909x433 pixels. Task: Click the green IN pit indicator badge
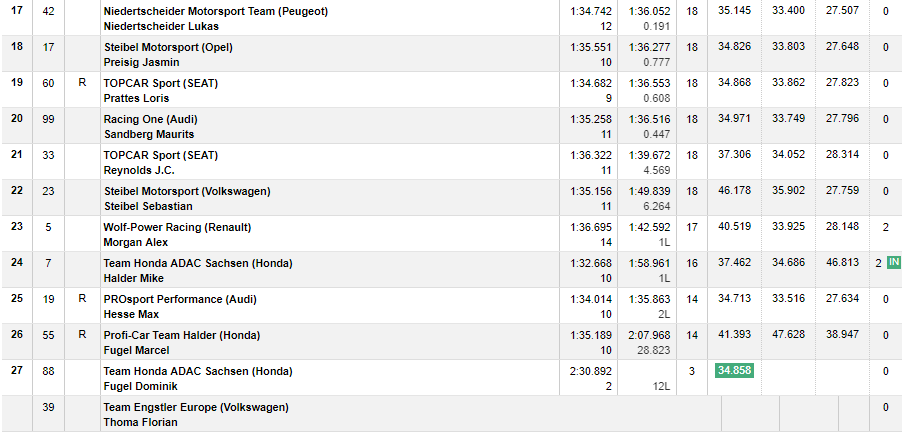pyautogui.click(x=894, y=263)
